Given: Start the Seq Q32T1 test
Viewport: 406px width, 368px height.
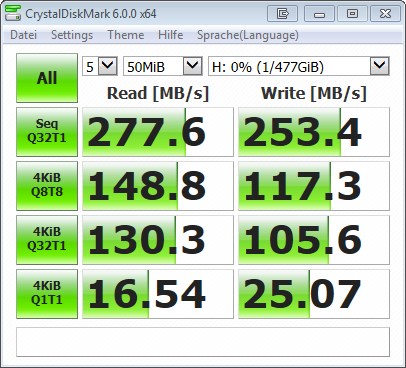Looking at the screenshot, I should [47, 132].
